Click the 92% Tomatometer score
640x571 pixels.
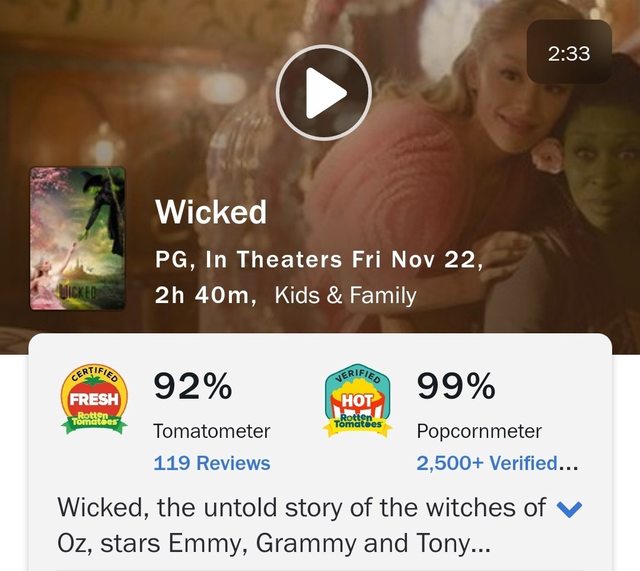pos(192,386)
